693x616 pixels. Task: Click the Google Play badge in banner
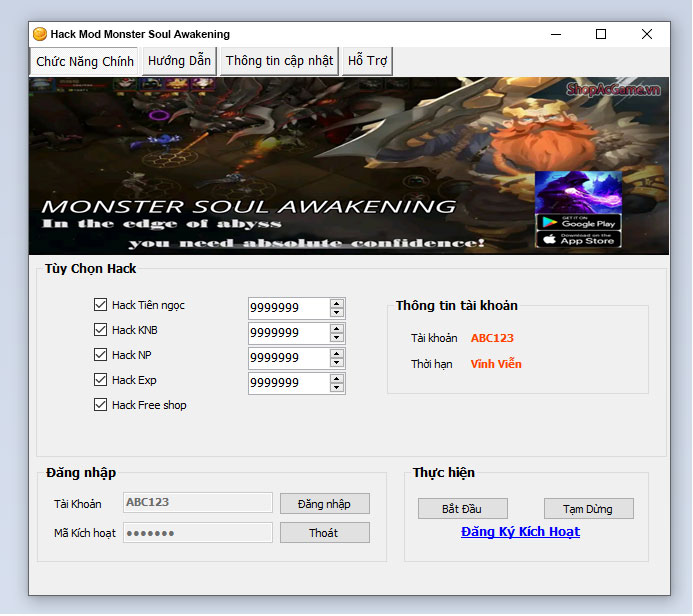(578, 222)
